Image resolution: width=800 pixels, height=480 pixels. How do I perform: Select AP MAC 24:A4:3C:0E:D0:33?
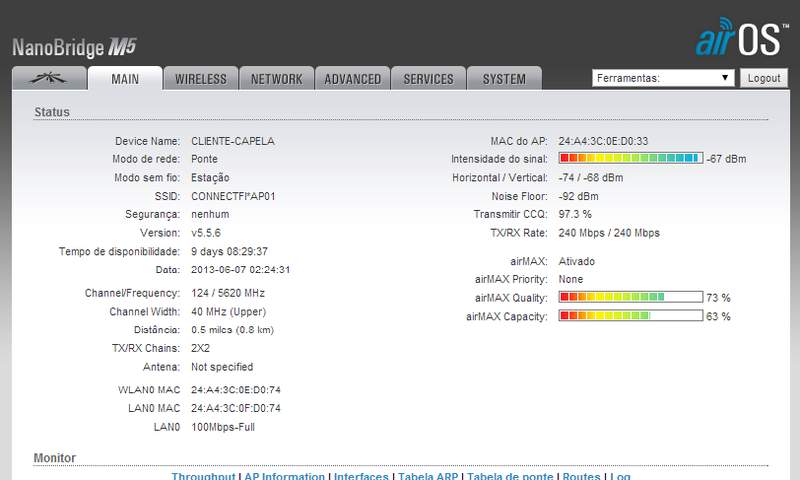point(603,141)
